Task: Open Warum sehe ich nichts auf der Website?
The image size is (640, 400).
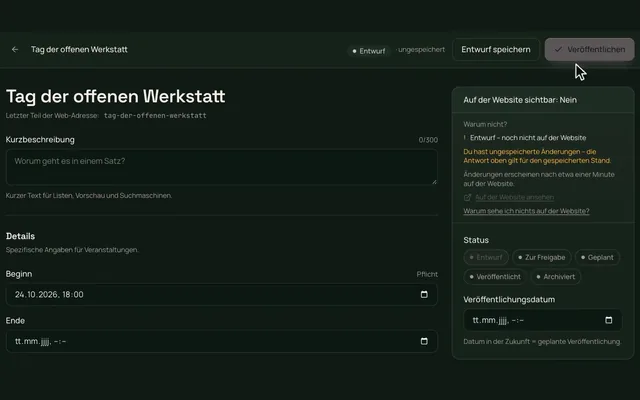Action: click(x=526, y=211)
